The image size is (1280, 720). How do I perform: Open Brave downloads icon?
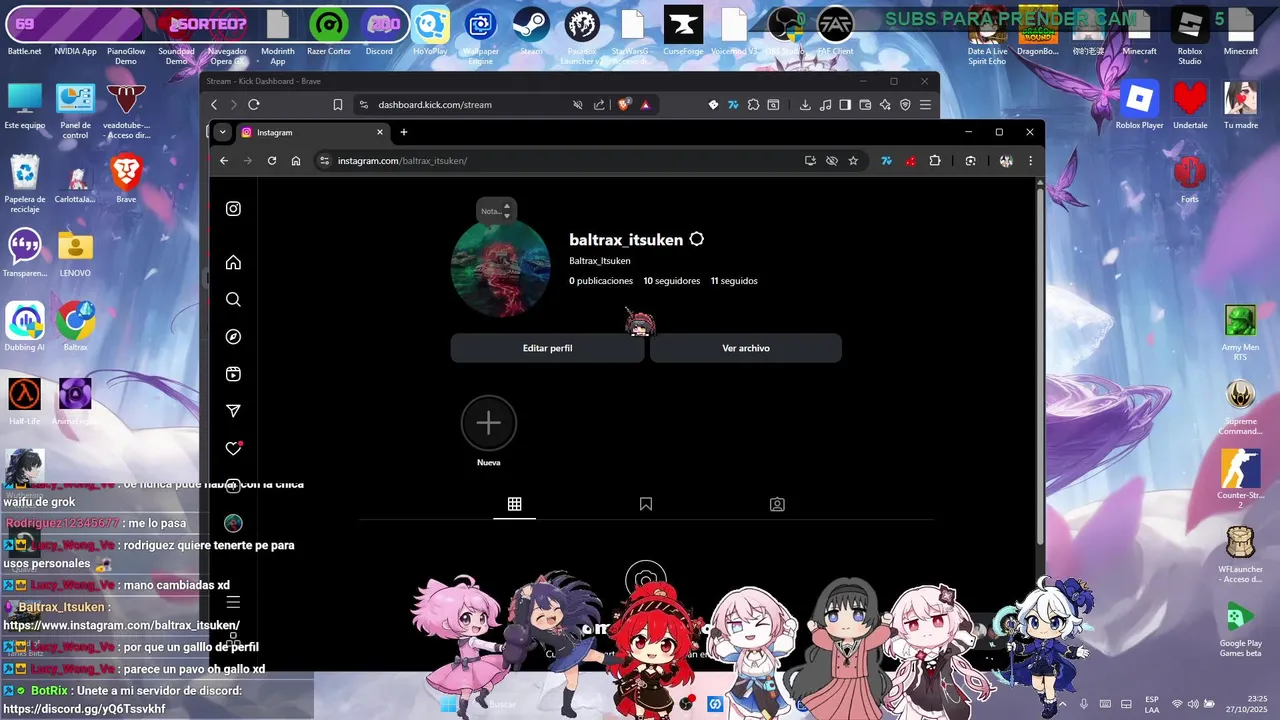(805, 104)
